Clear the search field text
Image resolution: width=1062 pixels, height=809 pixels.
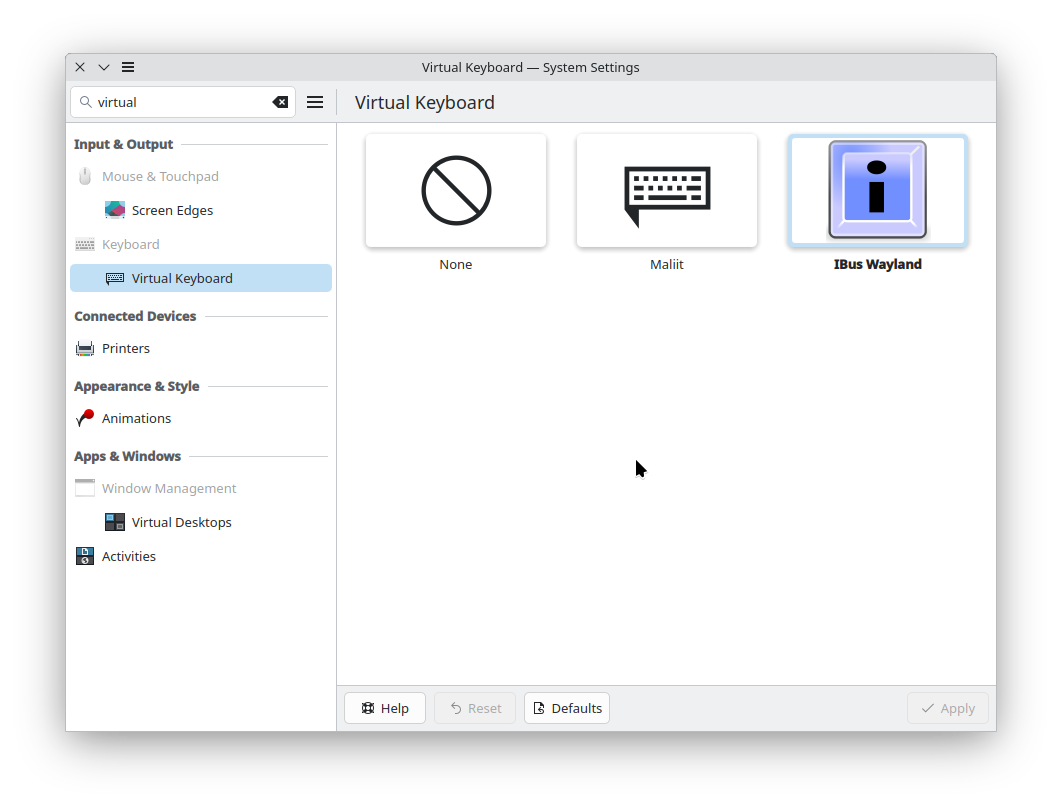(x=279, y=101)
